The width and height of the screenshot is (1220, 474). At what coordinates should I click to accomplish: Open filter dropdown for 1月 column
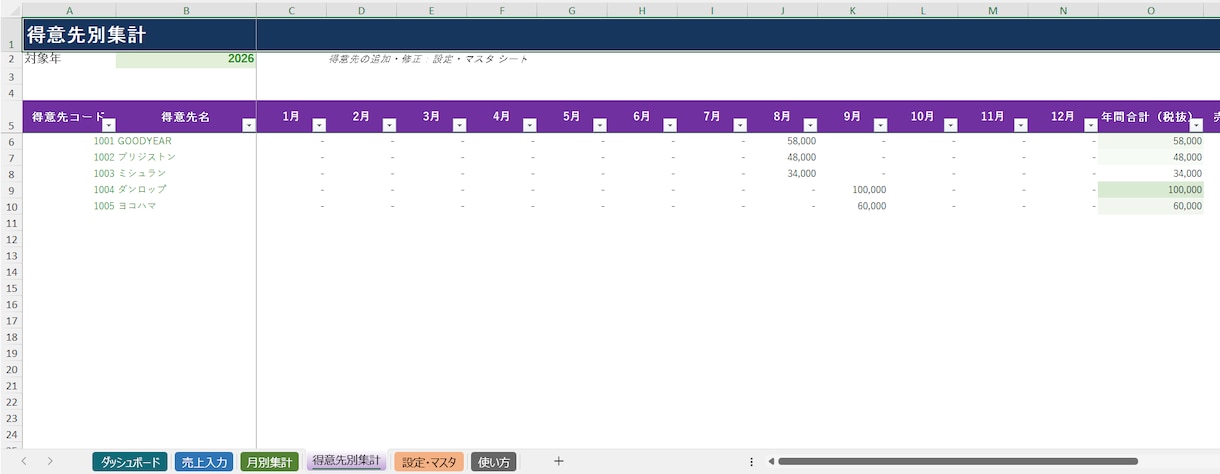click(x=319, y=125)
